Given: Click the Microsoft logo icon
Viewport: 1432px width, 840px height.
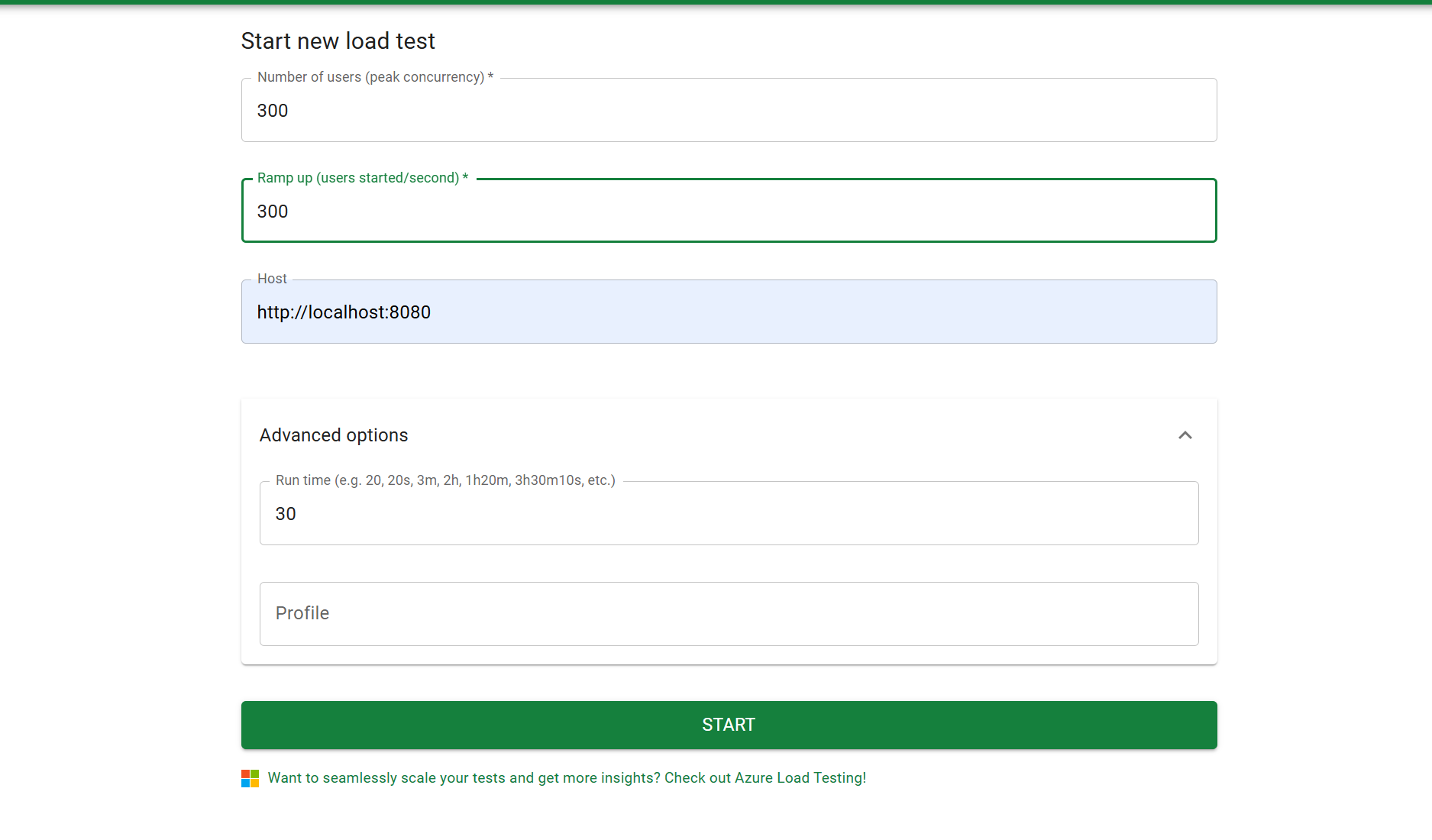Looking at the screenshot, I should click(251, 778).
